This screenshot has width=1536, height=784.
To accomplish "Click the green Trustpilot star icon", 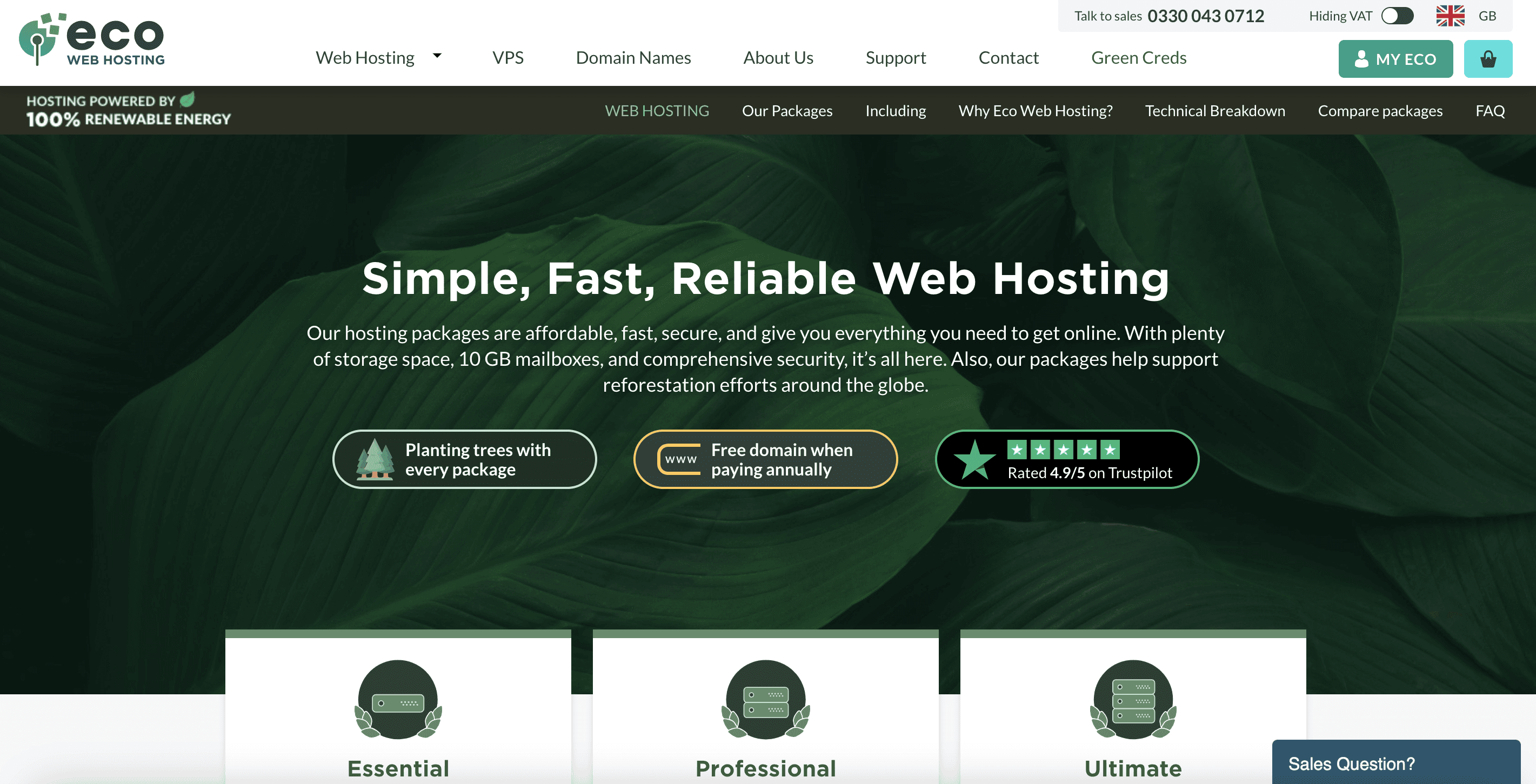I will (974, 460).
